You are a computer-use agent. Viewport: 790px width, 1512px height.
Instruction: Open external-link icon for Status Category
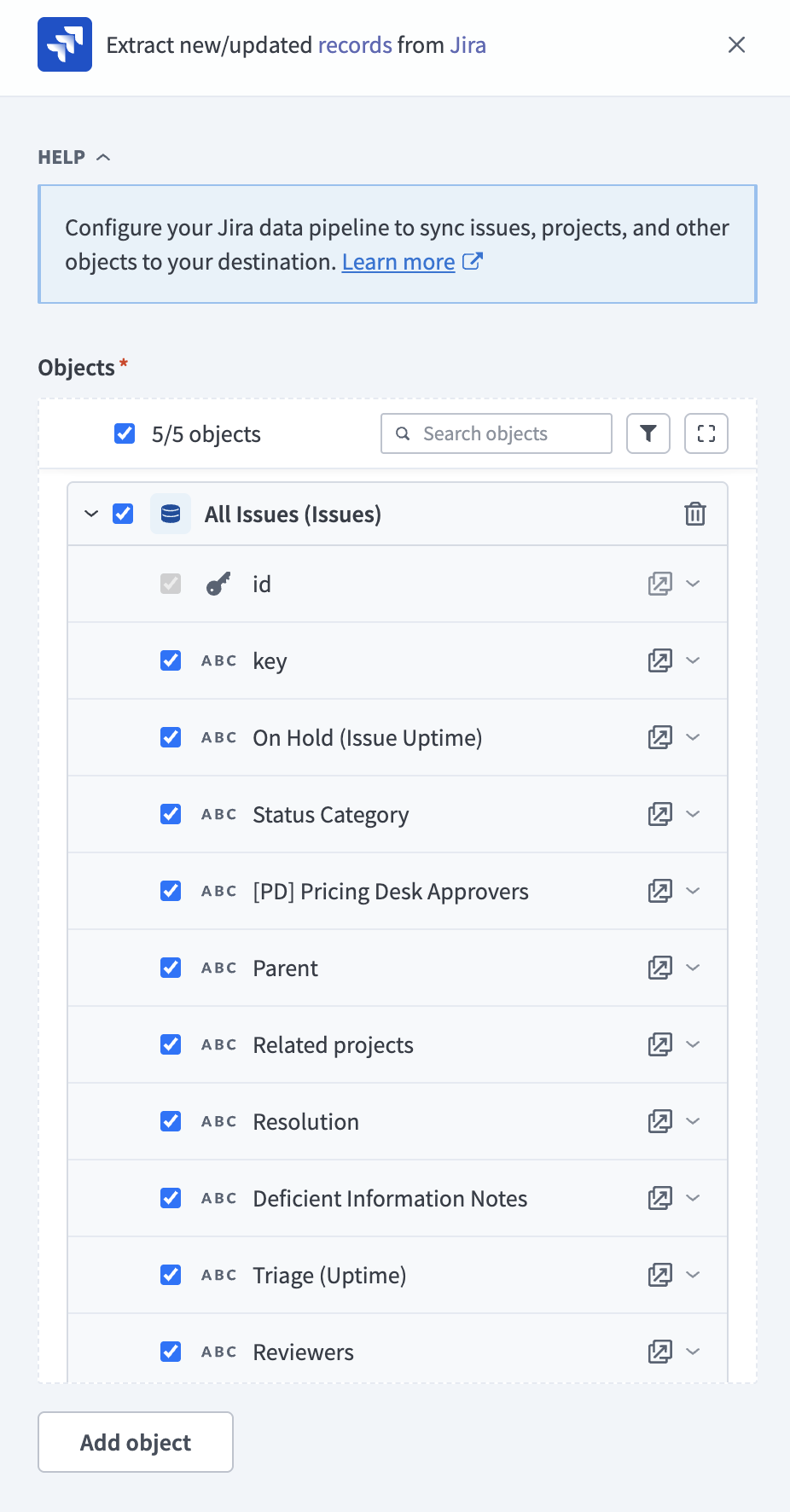point(660,814)
